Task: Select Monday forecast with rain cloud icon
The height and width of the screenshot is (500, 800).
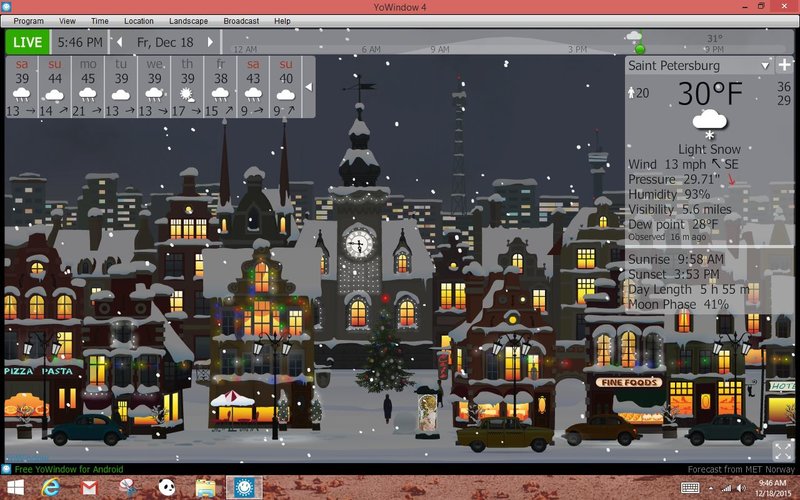Action: (88, 94)
